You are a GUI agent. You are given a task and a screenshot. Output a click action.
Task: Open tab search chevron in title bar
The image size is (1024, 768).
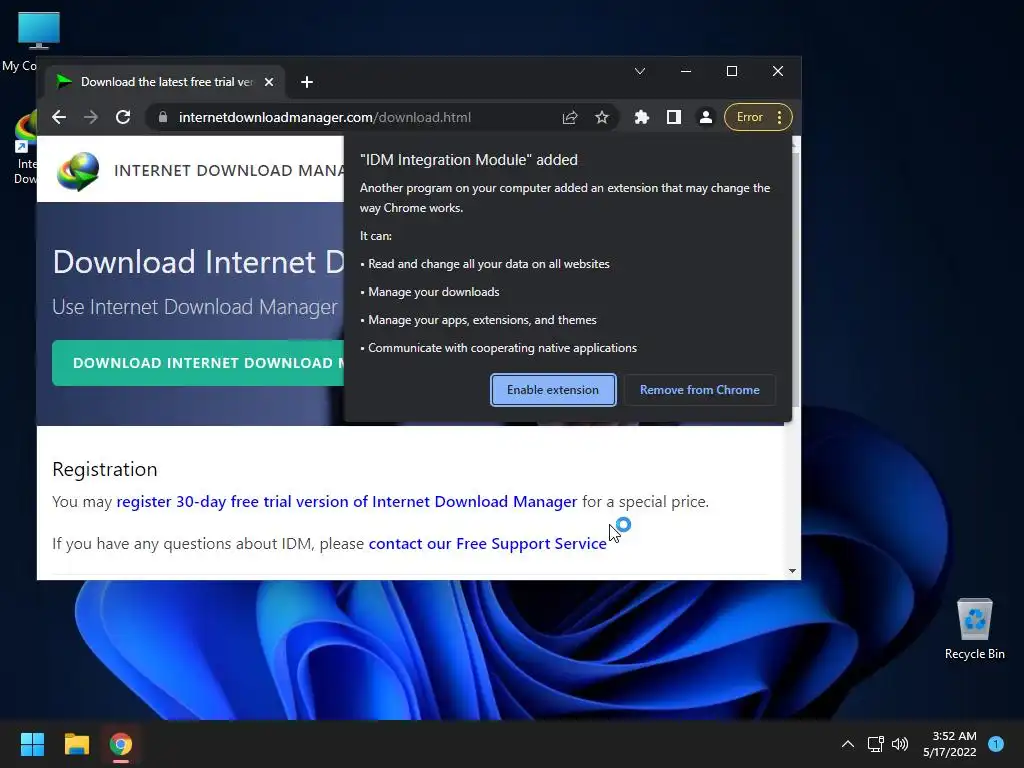click(x=640, y=71)
